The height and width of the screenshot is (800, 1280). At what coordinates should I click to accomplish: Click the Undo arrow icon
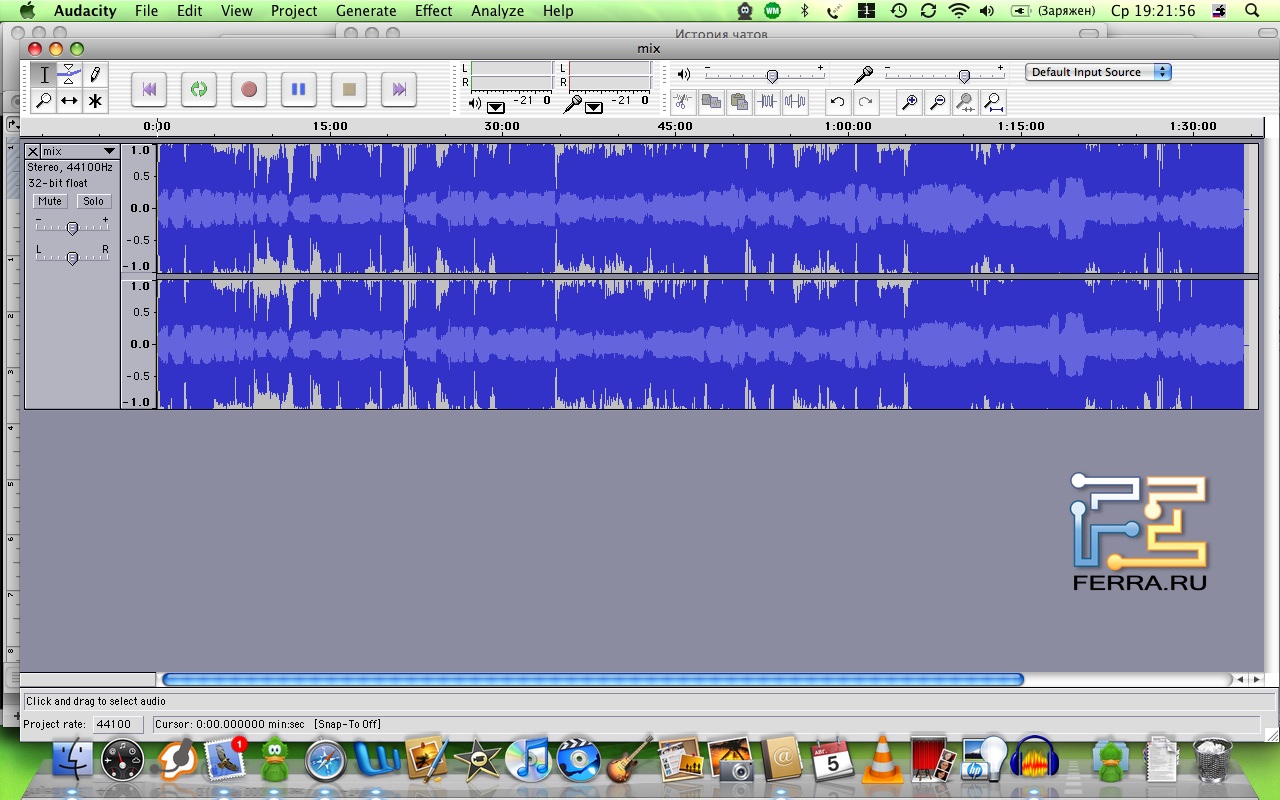pos(838,102)
